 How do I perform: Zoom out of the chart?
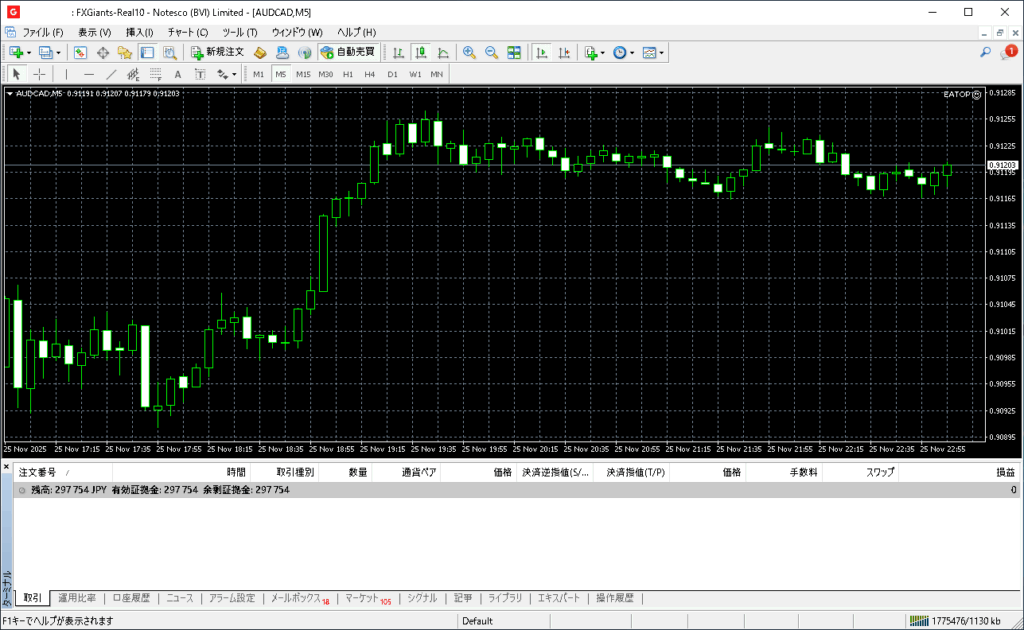point(491,52)
